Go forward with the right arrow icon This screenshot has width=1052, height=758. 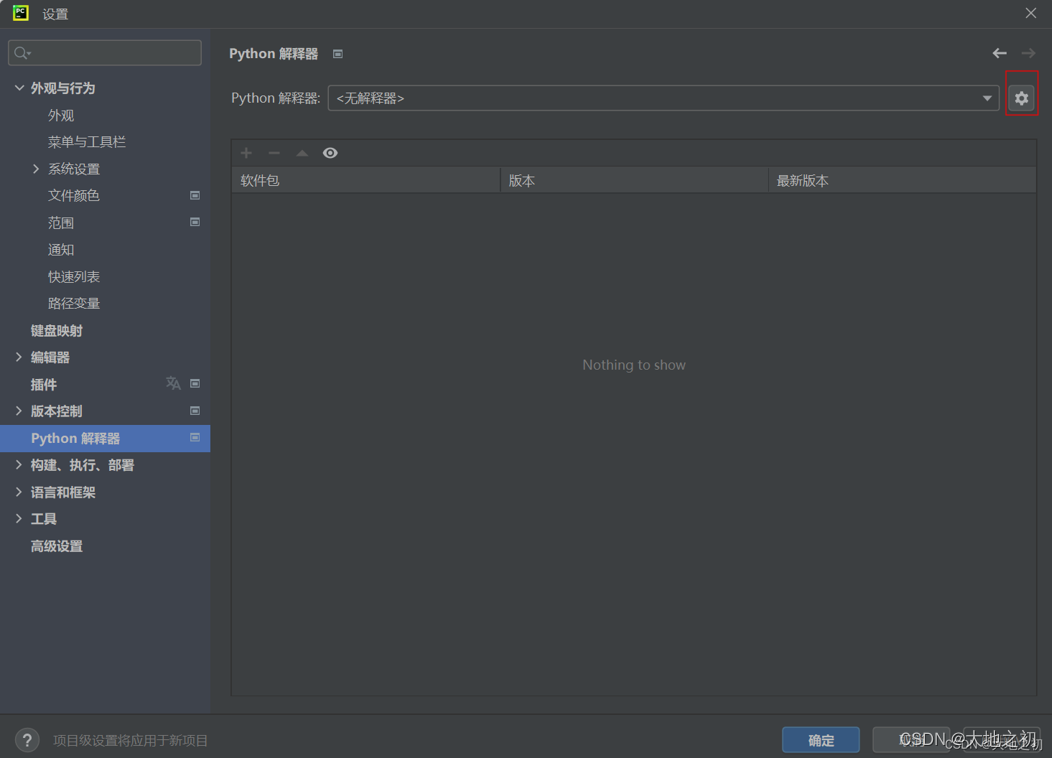1028,53
